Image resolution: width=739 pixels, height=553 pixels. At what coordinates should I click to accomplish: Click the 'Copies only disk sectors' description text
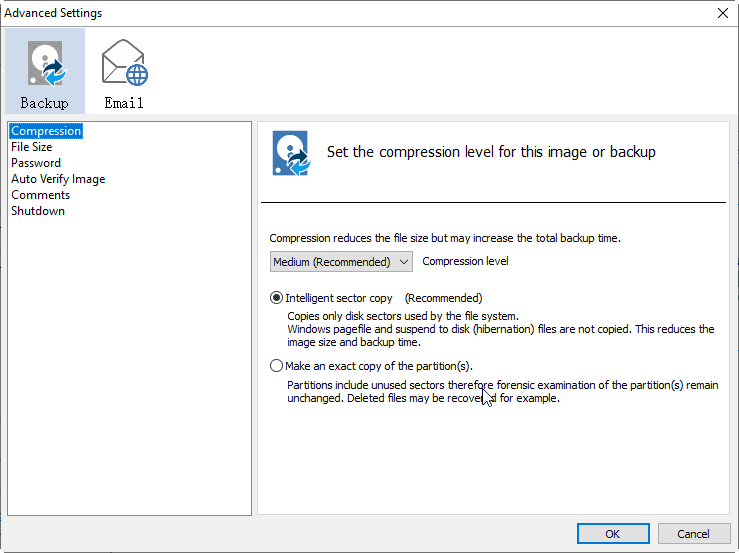403,316
